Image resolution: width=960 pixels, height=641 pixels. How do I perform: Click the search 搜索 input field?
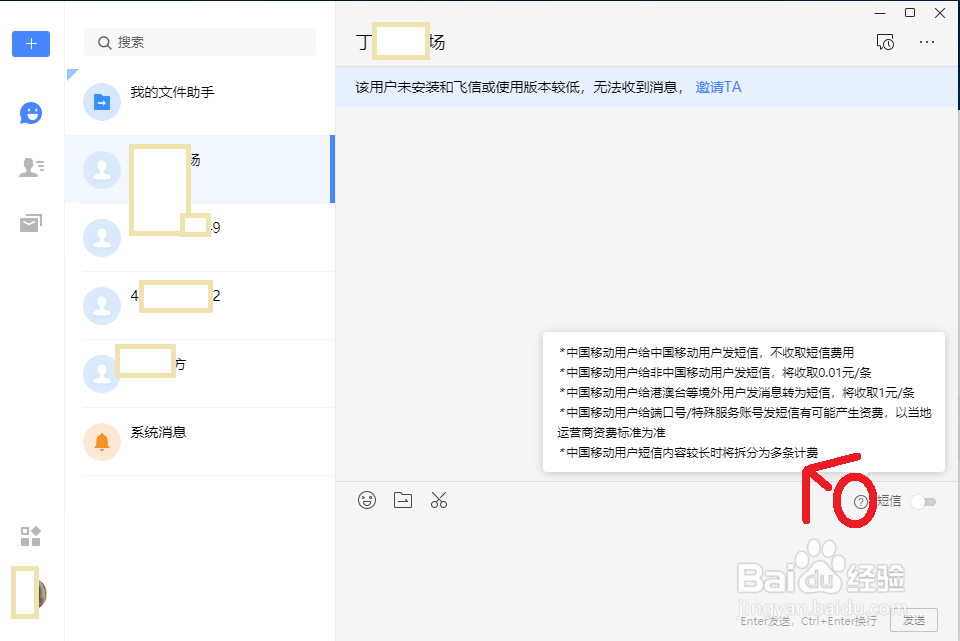pyautogui.click(x=199, y=43)
